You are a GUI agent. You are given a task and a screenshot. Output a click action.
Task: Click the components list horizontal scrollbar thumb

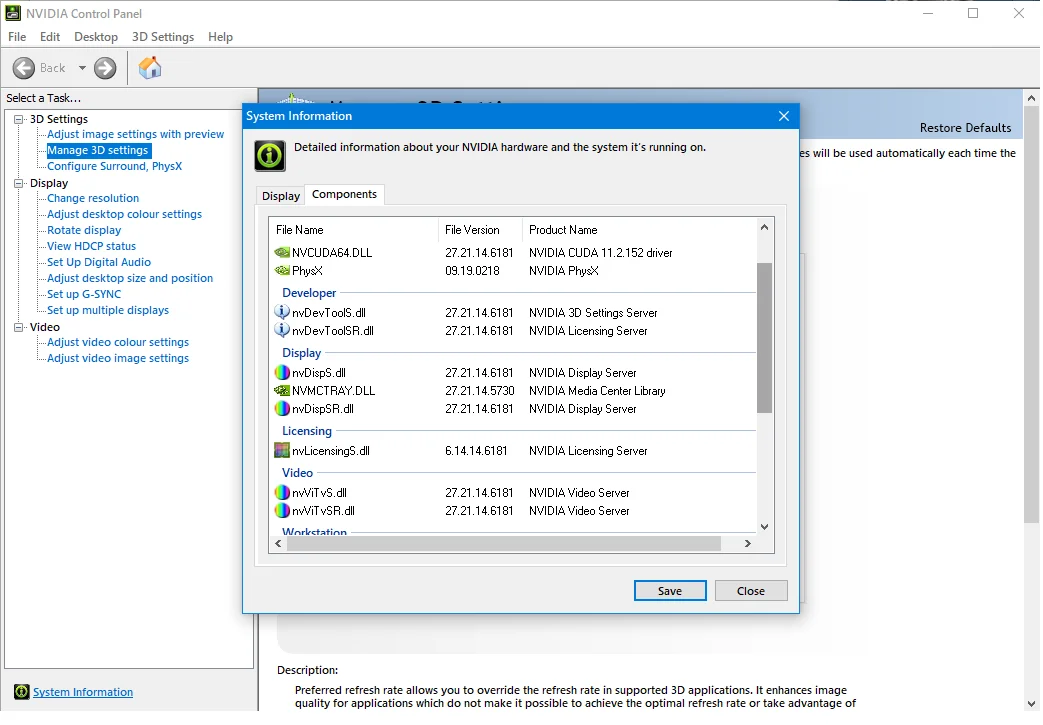pos(504,543)
